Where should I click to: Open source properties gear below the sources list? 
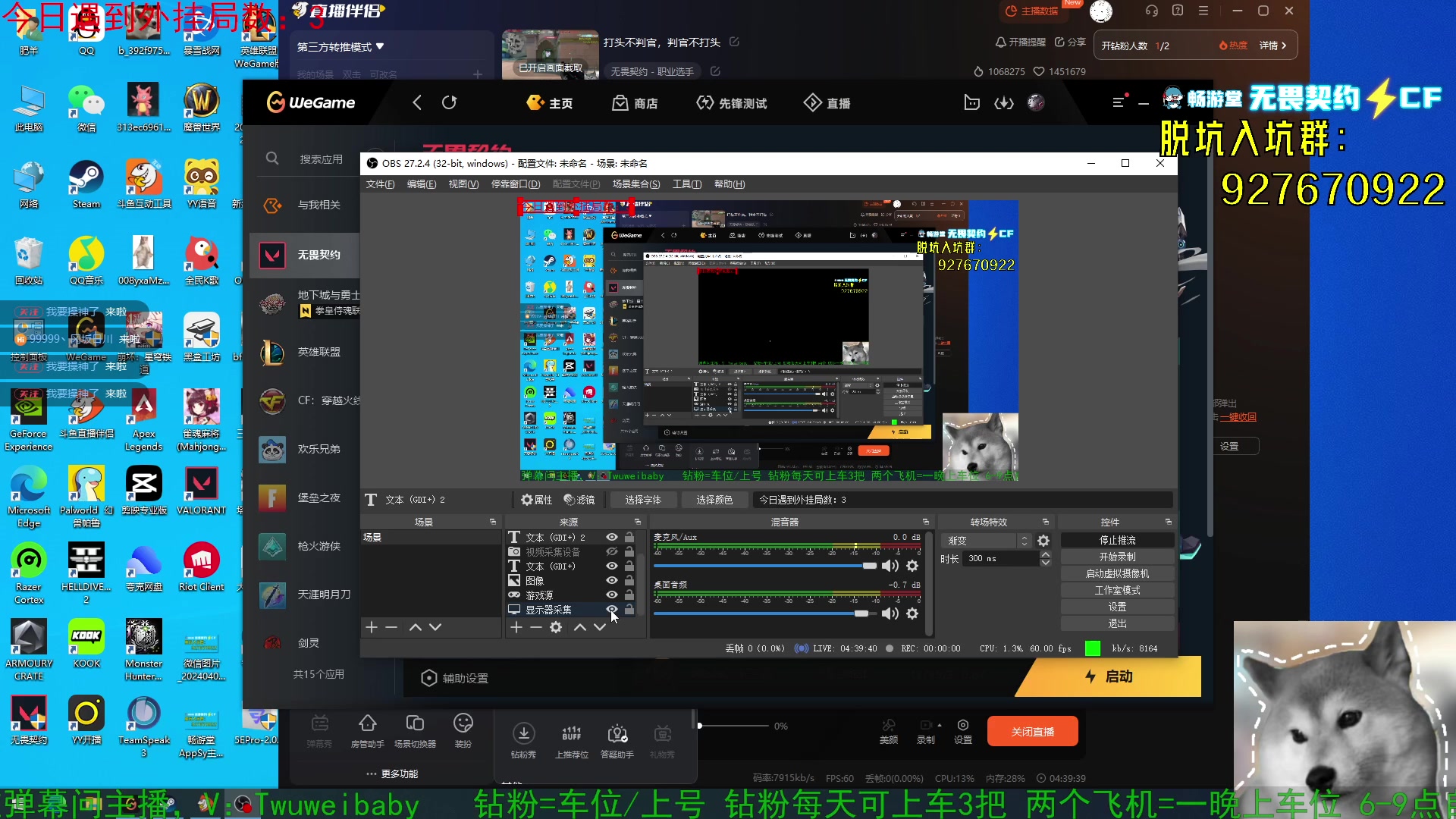[x=556, y=627]
